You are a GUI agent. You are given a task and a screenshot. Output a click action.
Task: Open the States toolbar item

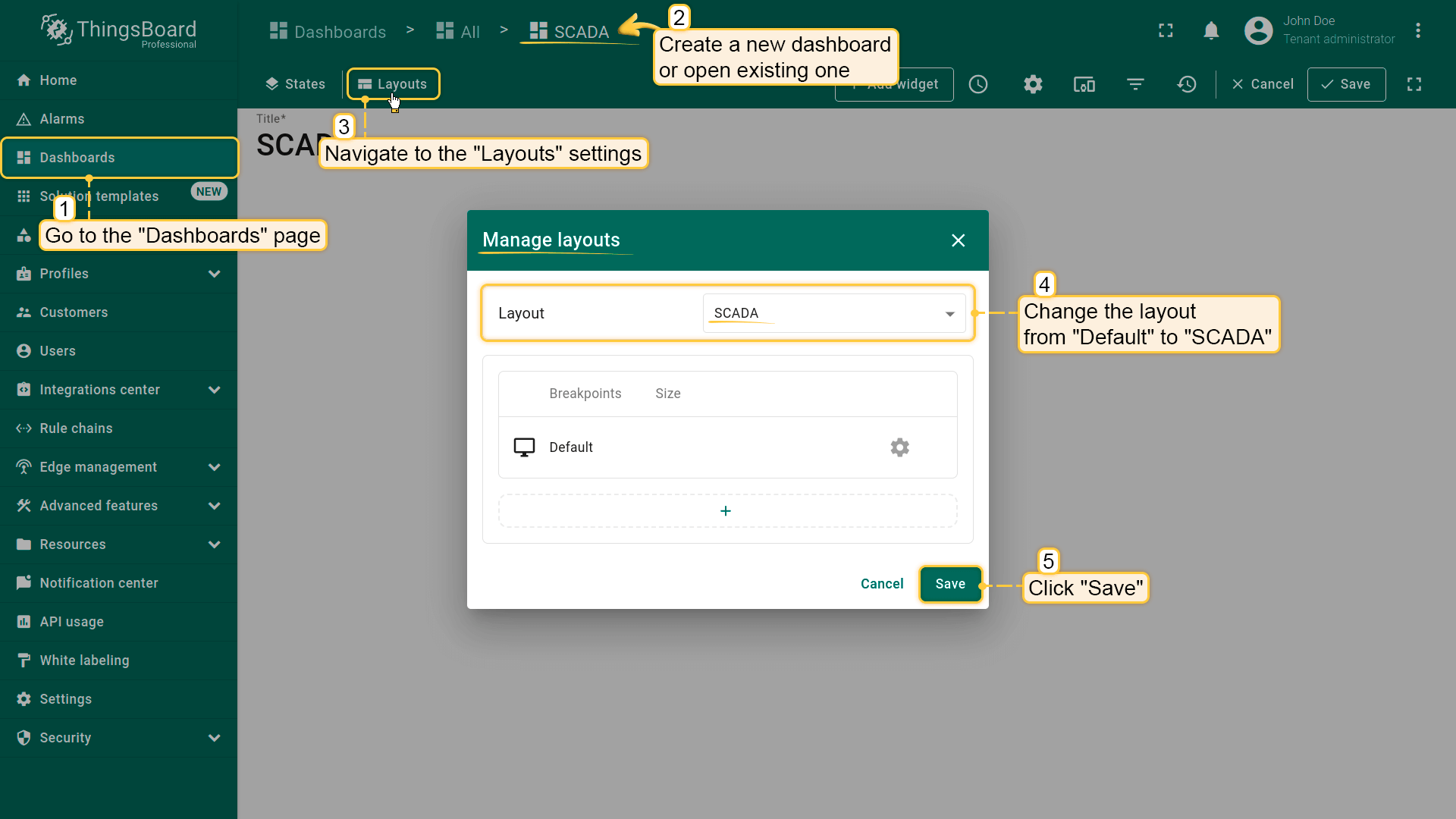[296, 84]
